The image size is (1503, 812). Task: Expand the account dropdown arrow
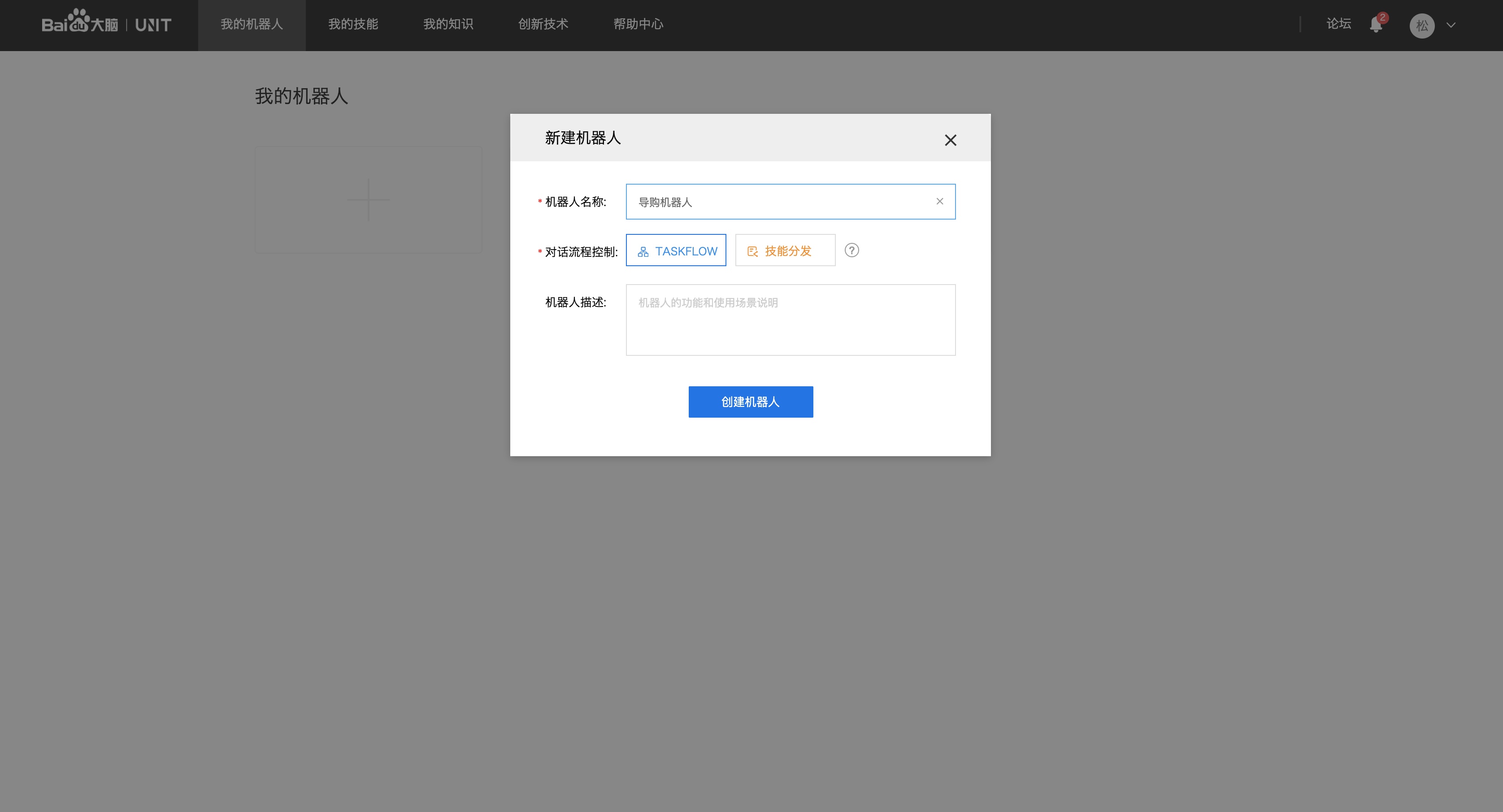coord(1451,25)
